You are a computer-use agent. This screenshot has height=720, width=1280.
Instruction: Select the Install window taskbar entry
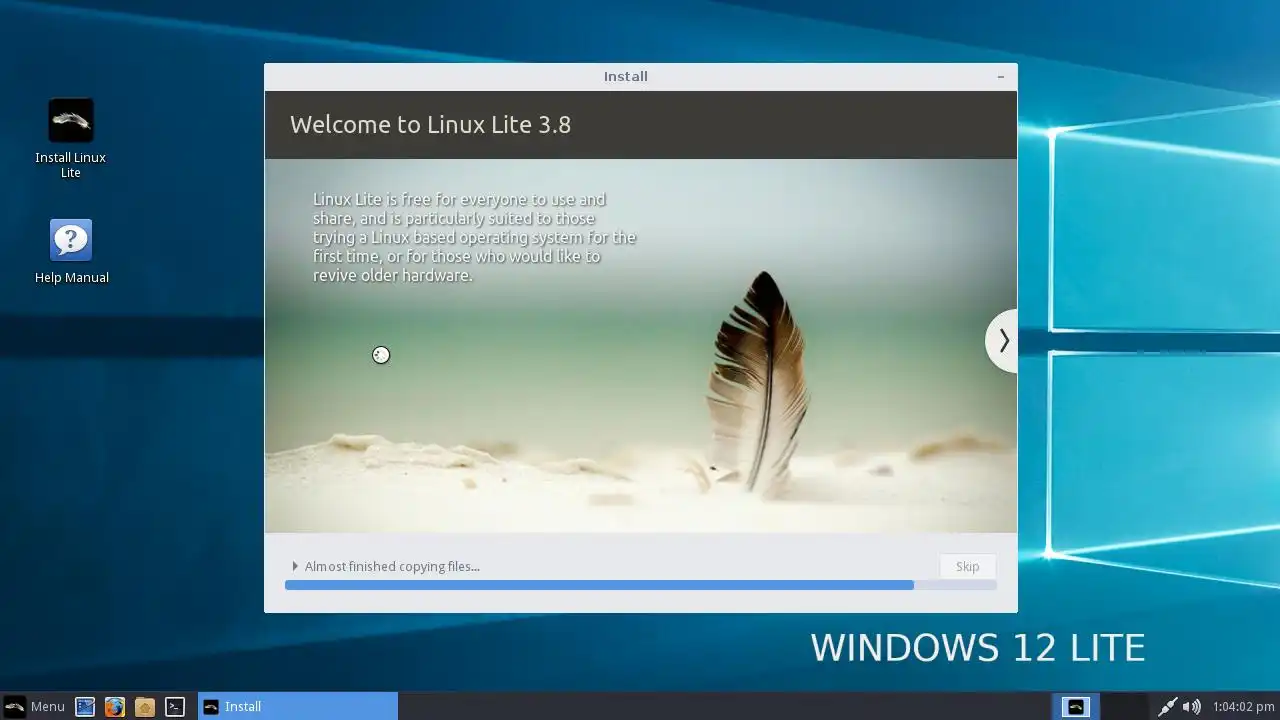click(x=298, y=706)
